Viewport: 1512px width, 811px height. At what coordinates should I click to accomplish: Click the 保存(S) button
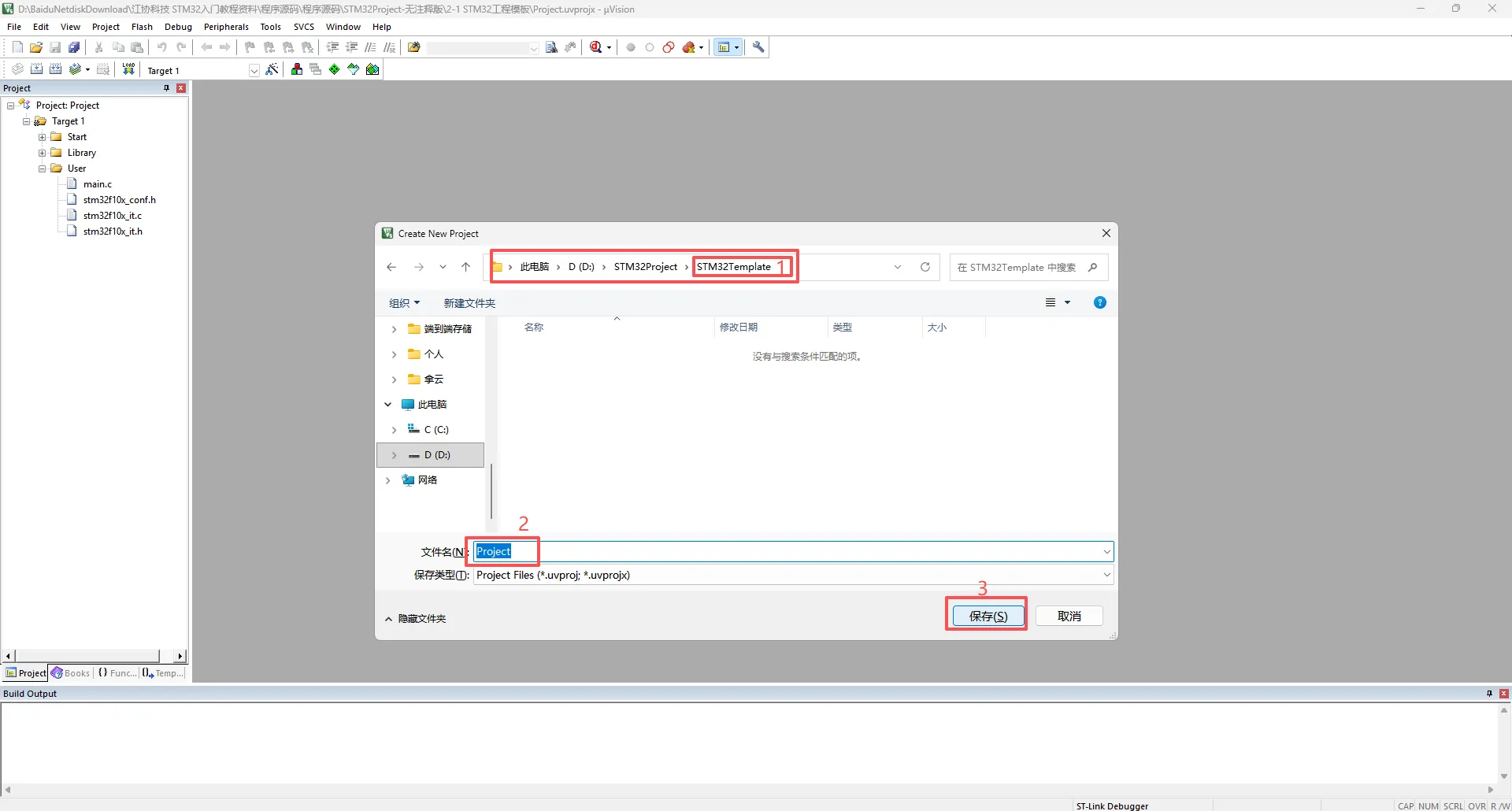coord(988,616)
